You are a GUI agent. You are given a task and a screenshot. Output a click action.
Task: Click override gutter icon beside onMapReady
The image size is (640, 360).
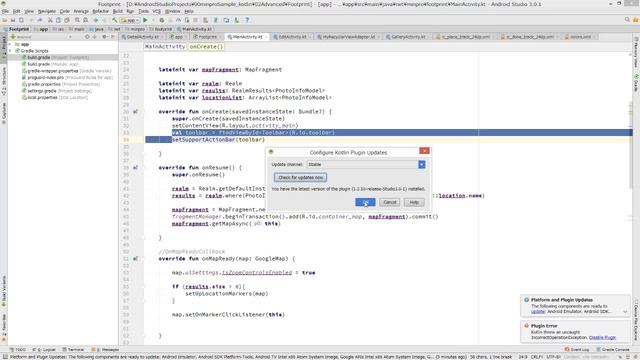(135, 258)
